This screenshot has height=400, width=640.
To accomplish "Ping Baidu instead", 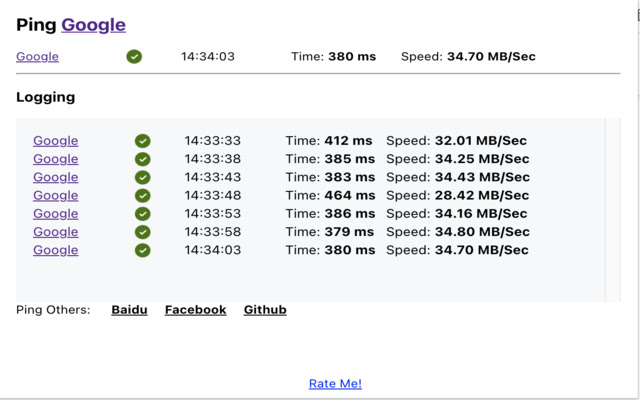I will click(129, 310).
